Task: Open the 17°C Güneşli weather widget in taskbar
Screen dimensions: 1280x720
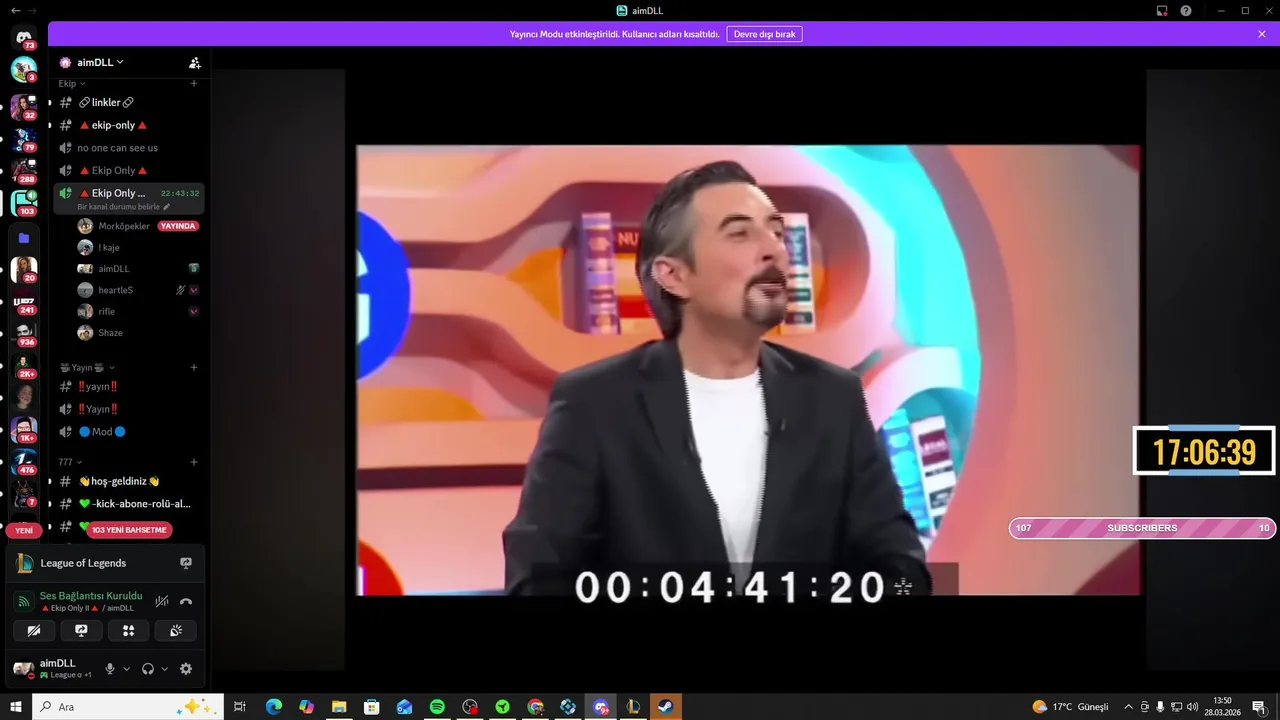Action: (x=1070, y=707)
